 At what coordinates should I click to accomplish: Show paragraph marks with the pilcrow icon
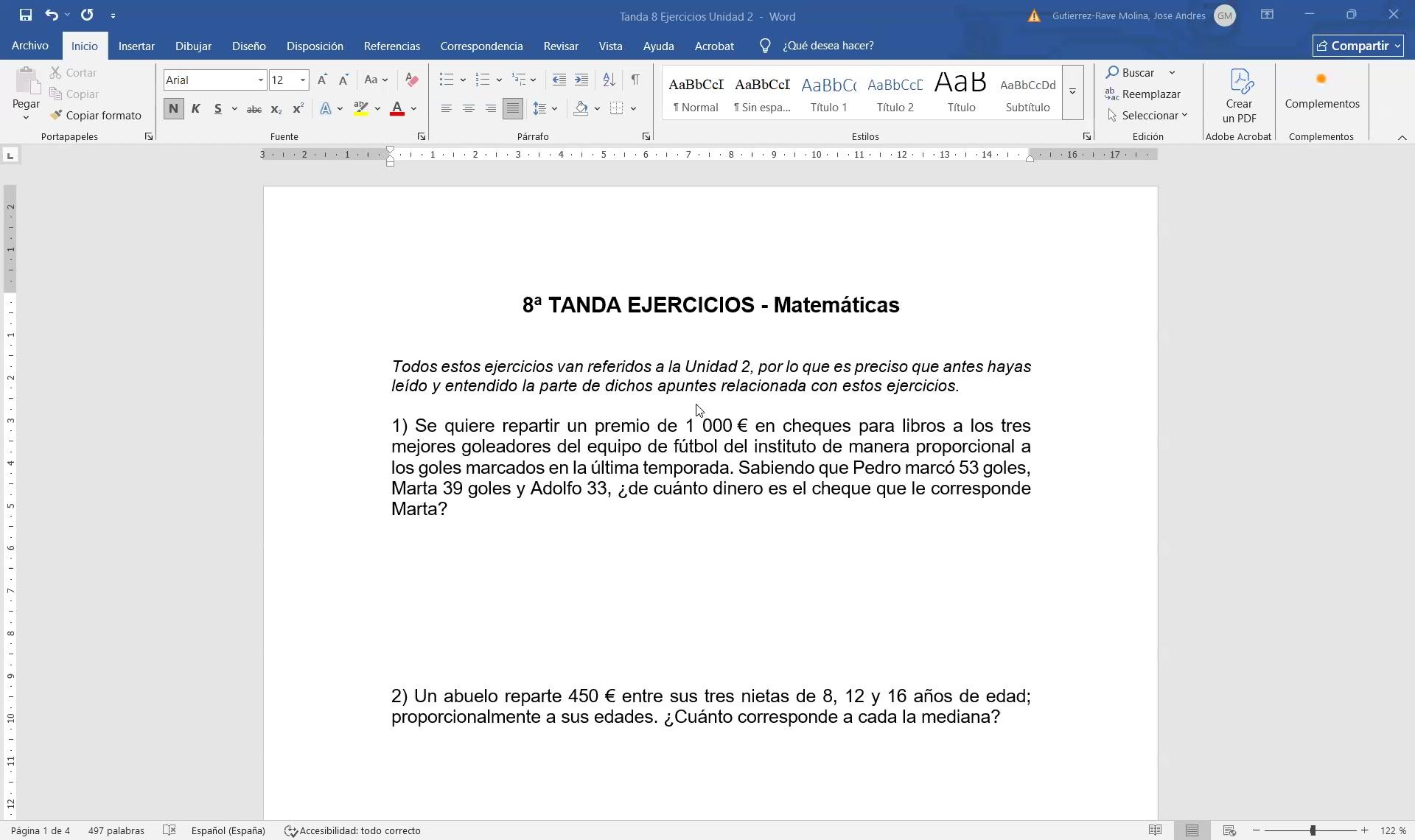(635, 80)
